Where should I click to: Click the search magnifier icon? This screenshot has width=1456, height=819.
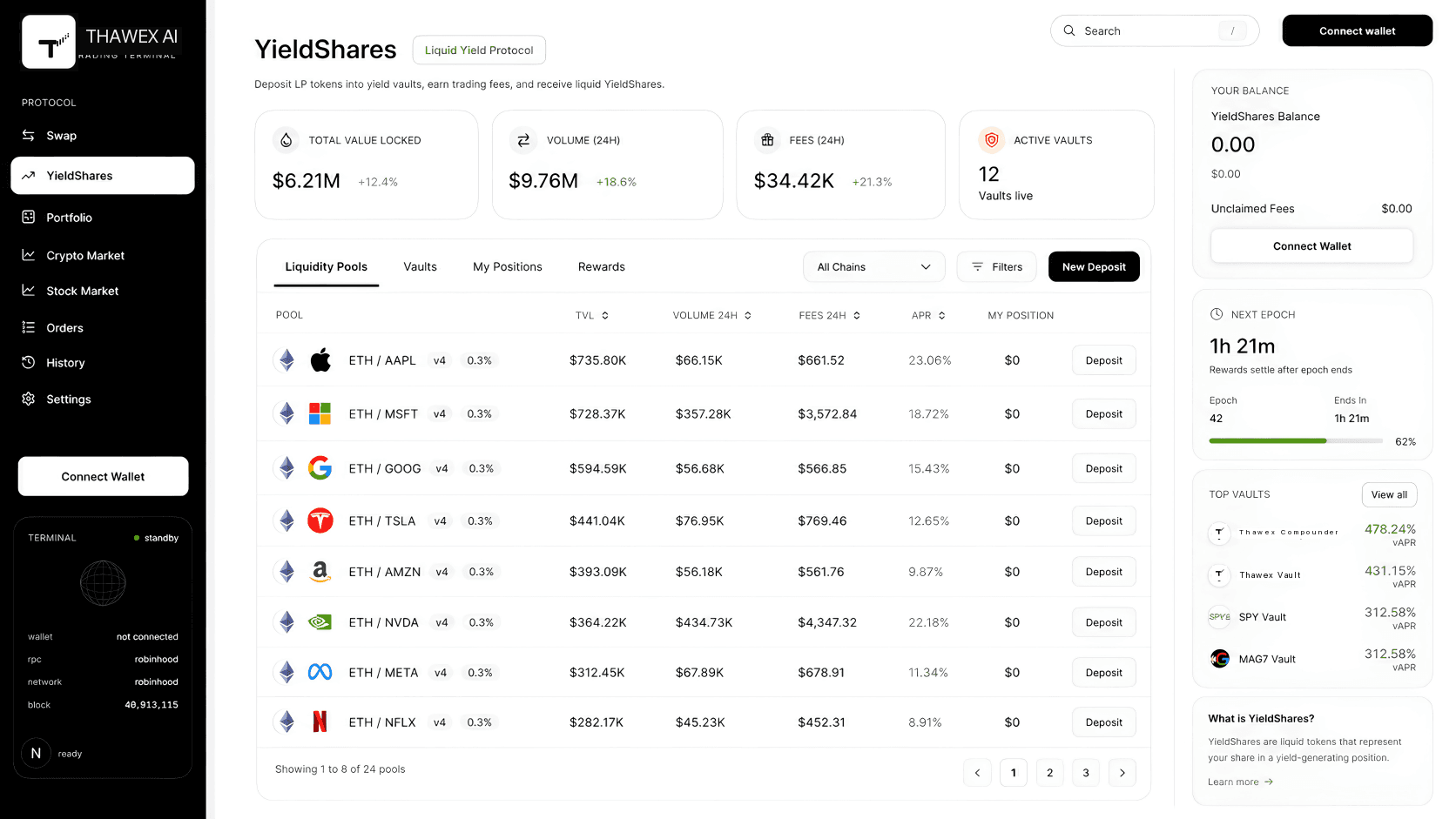[x=1069, y=30]
